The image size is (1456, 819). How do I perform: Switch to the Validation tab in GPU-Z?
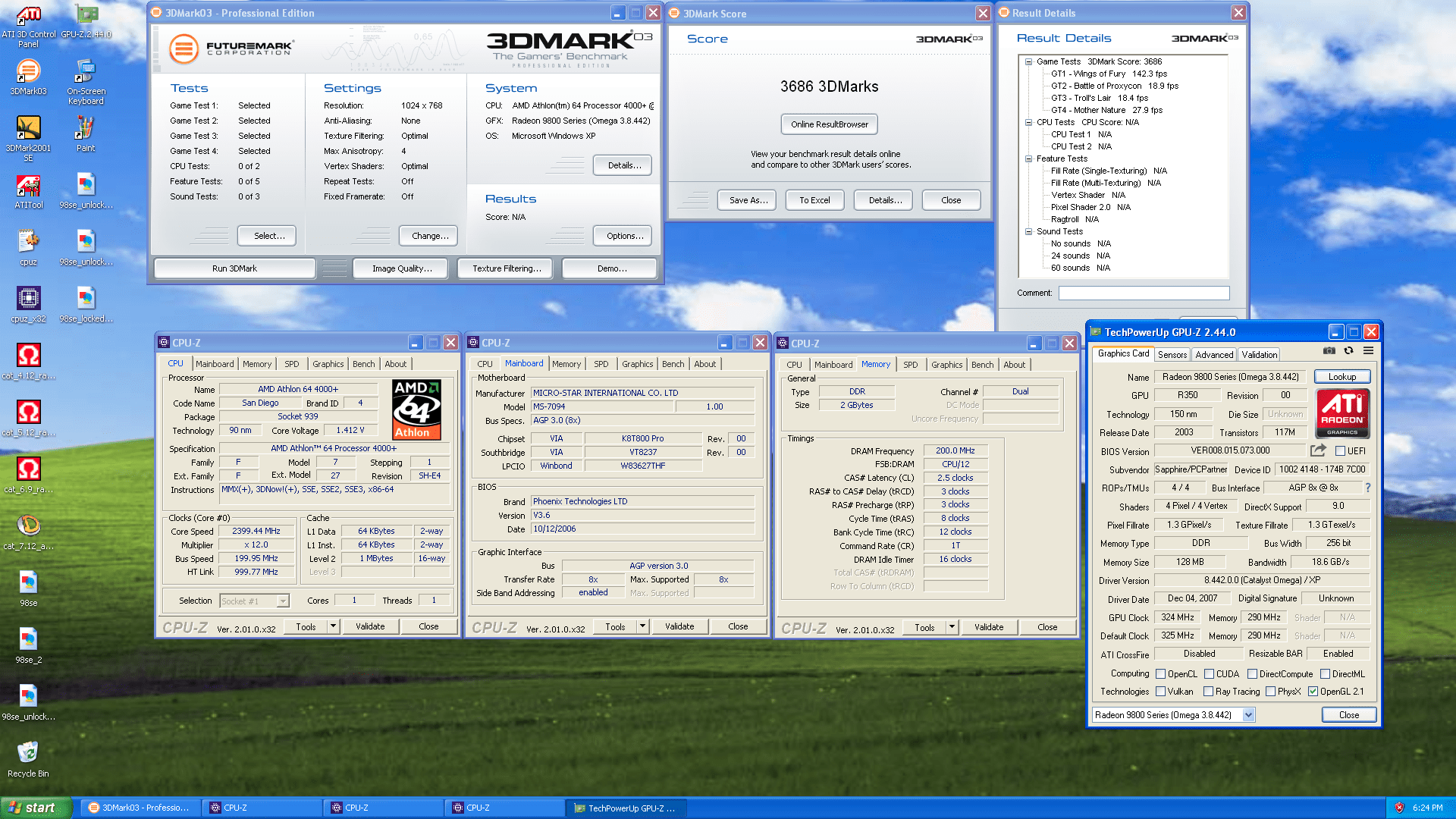(x=1260, y=355)
